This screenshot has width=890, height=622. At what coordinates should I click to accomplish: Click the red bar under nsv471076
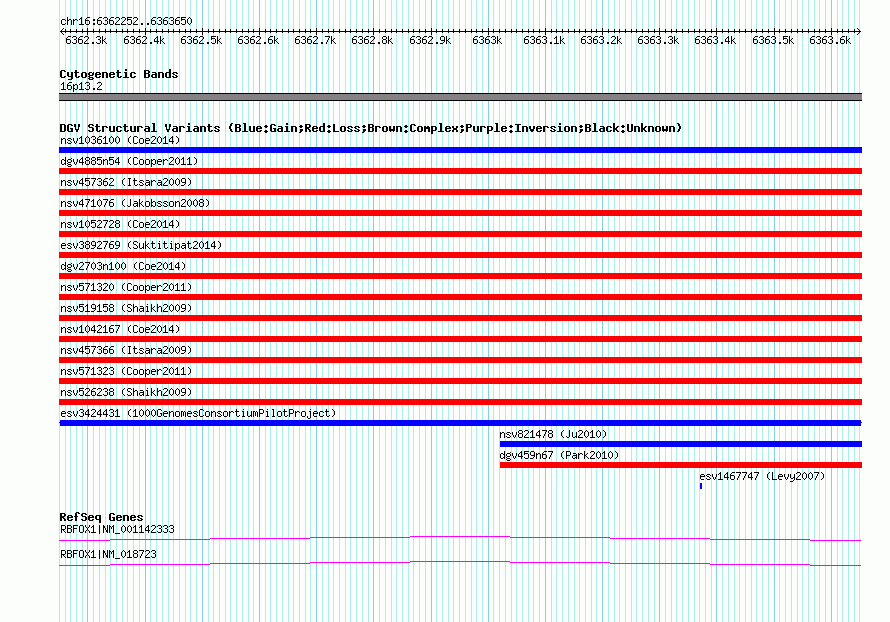[x=460, y=213]
